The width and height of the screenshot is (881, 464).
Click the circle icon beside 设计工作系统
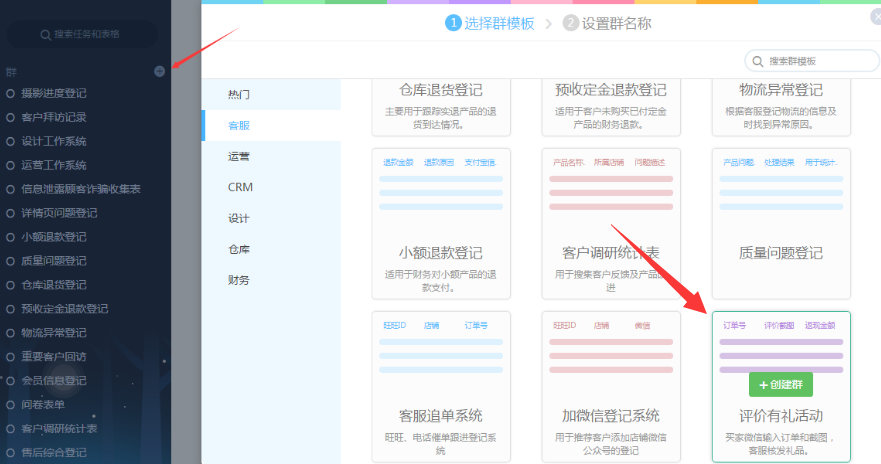10,142
